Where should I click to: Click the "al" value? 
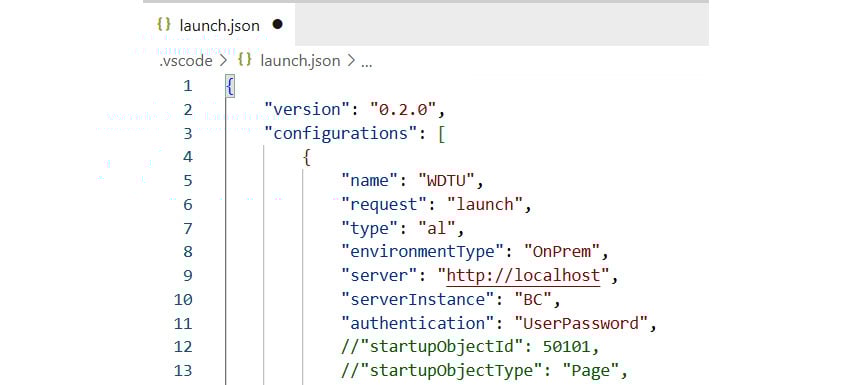pos(438,228)
